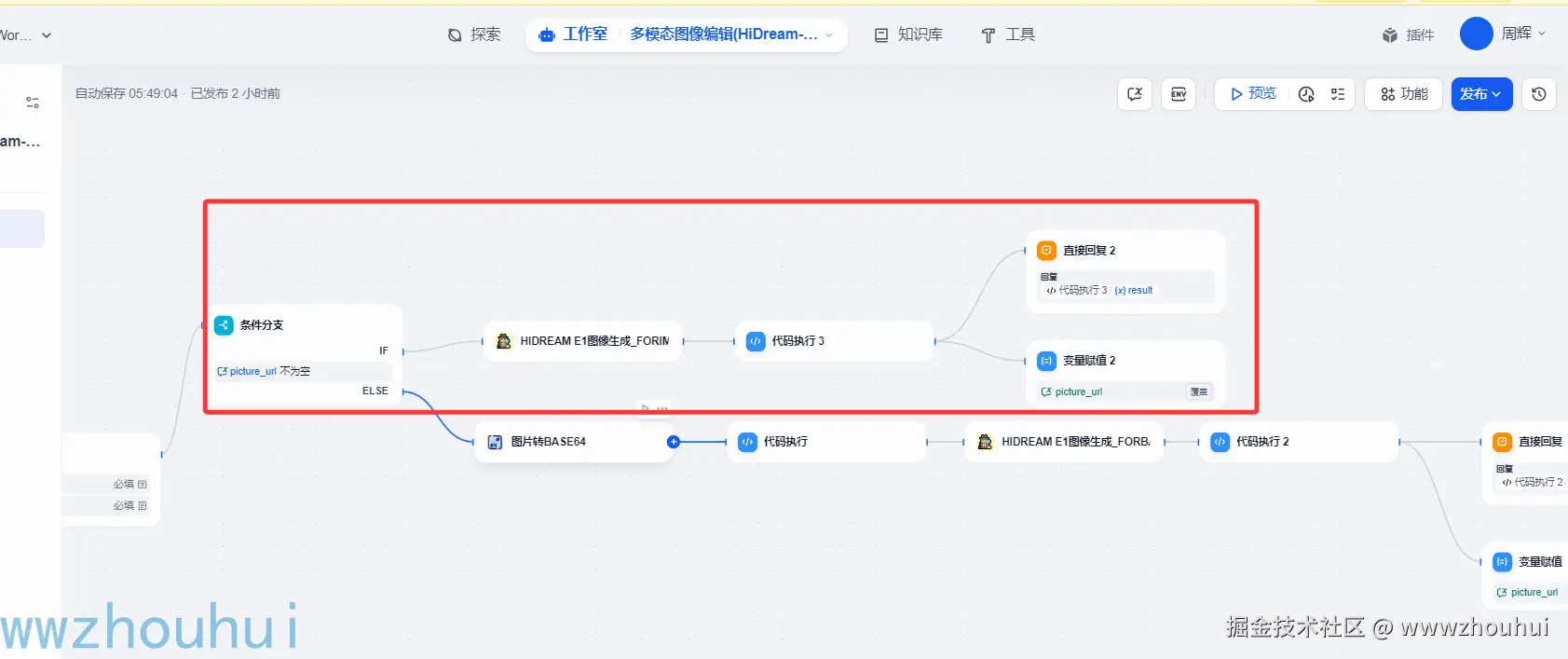Switch to the 探索 tab
The width and height of the screenshot is (1568, 659).
474,34
